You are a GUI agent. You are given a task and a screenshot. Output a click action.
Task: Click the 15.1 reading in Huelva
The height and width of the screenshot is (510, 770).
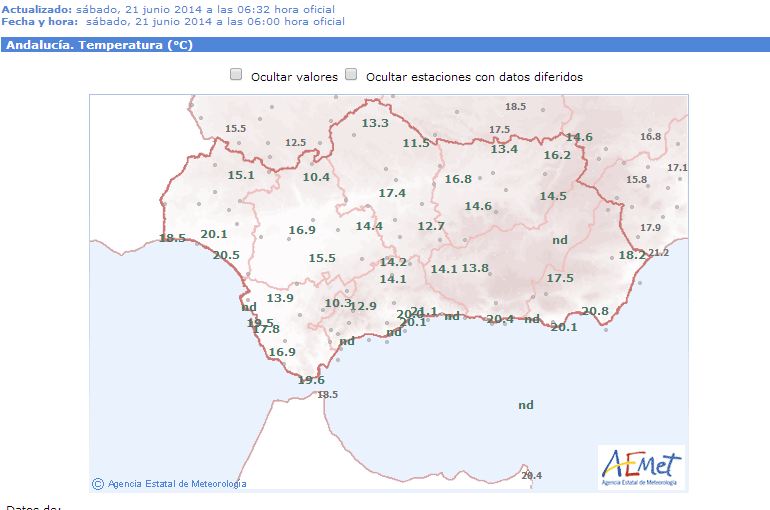(241, 175)
